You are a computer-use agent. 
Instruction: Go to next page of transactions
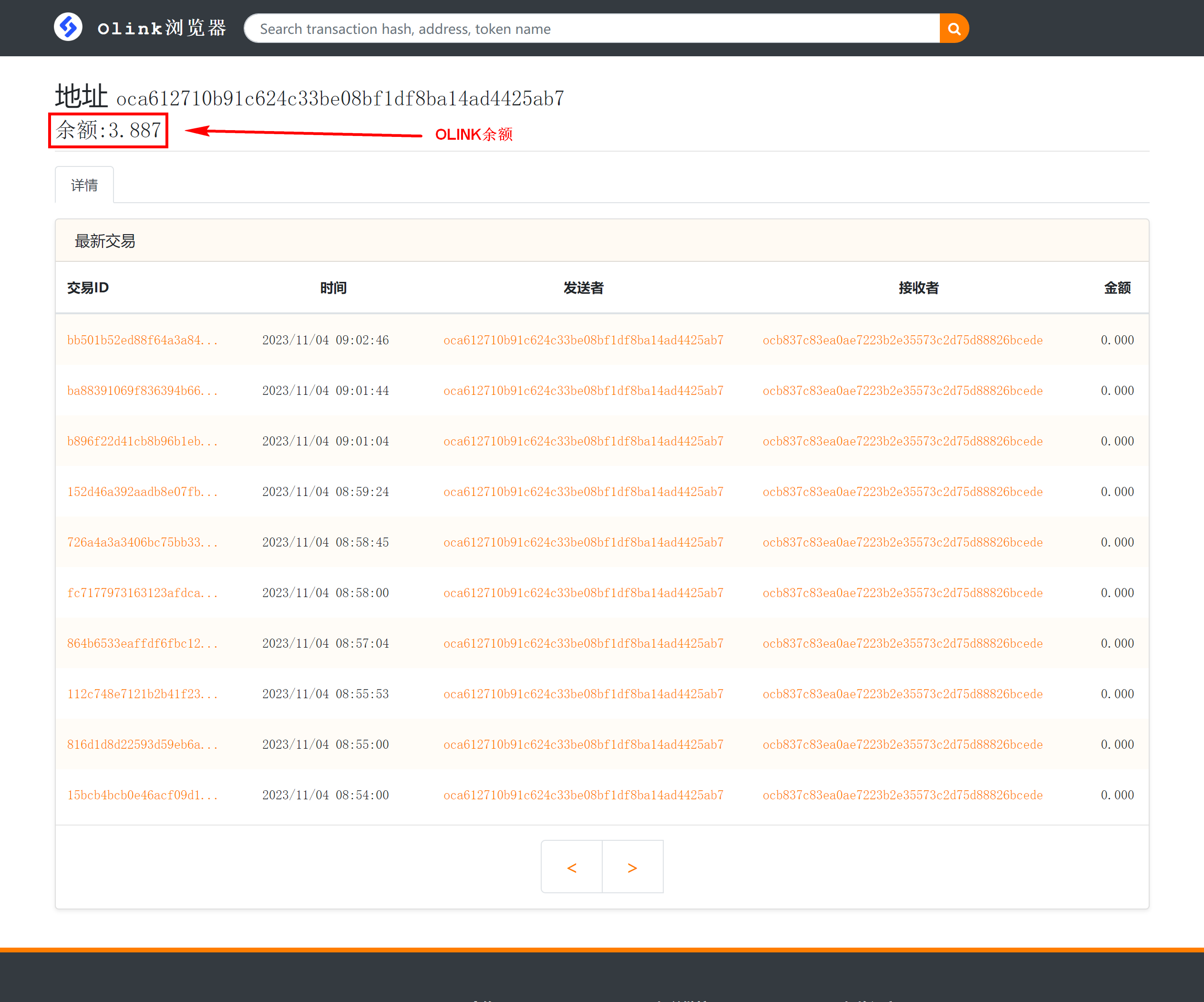coord(632,867)
